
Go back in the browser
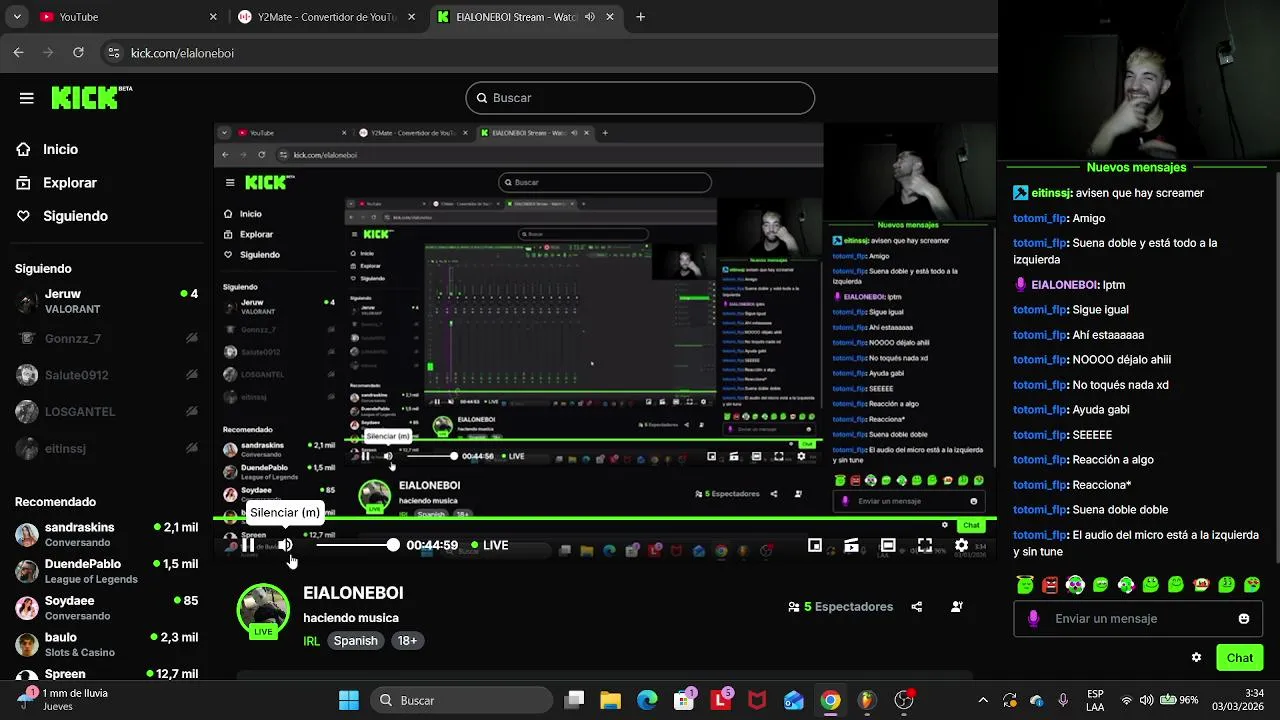[18, 53]
